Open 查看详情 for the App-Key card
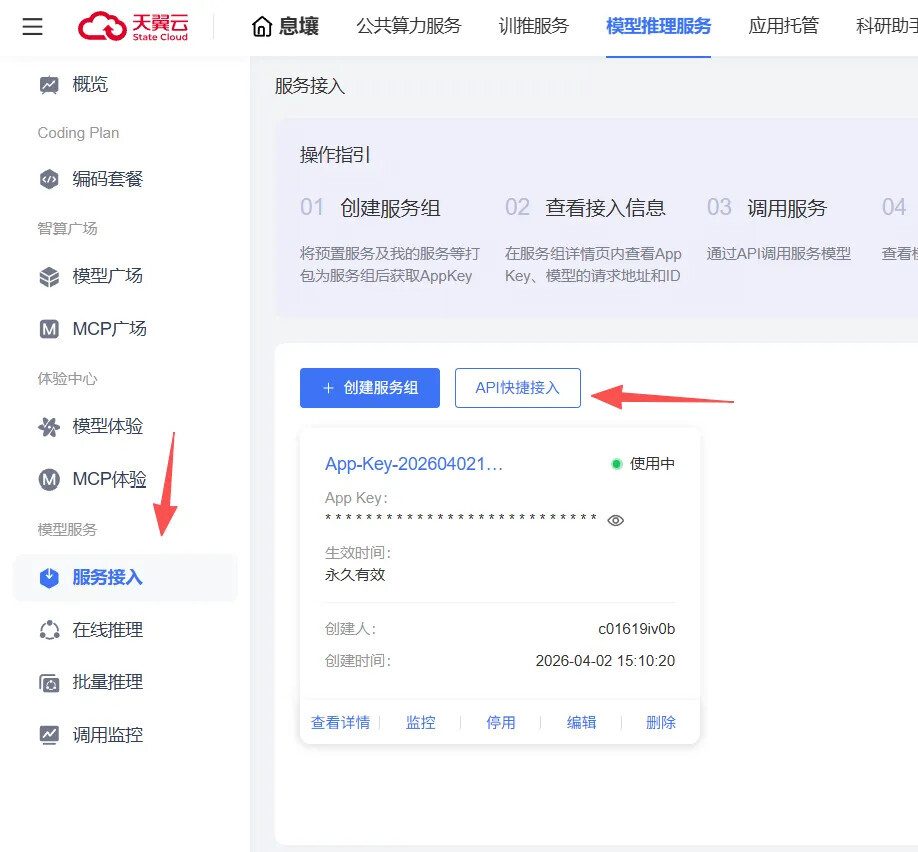 [x=340, y=722]
